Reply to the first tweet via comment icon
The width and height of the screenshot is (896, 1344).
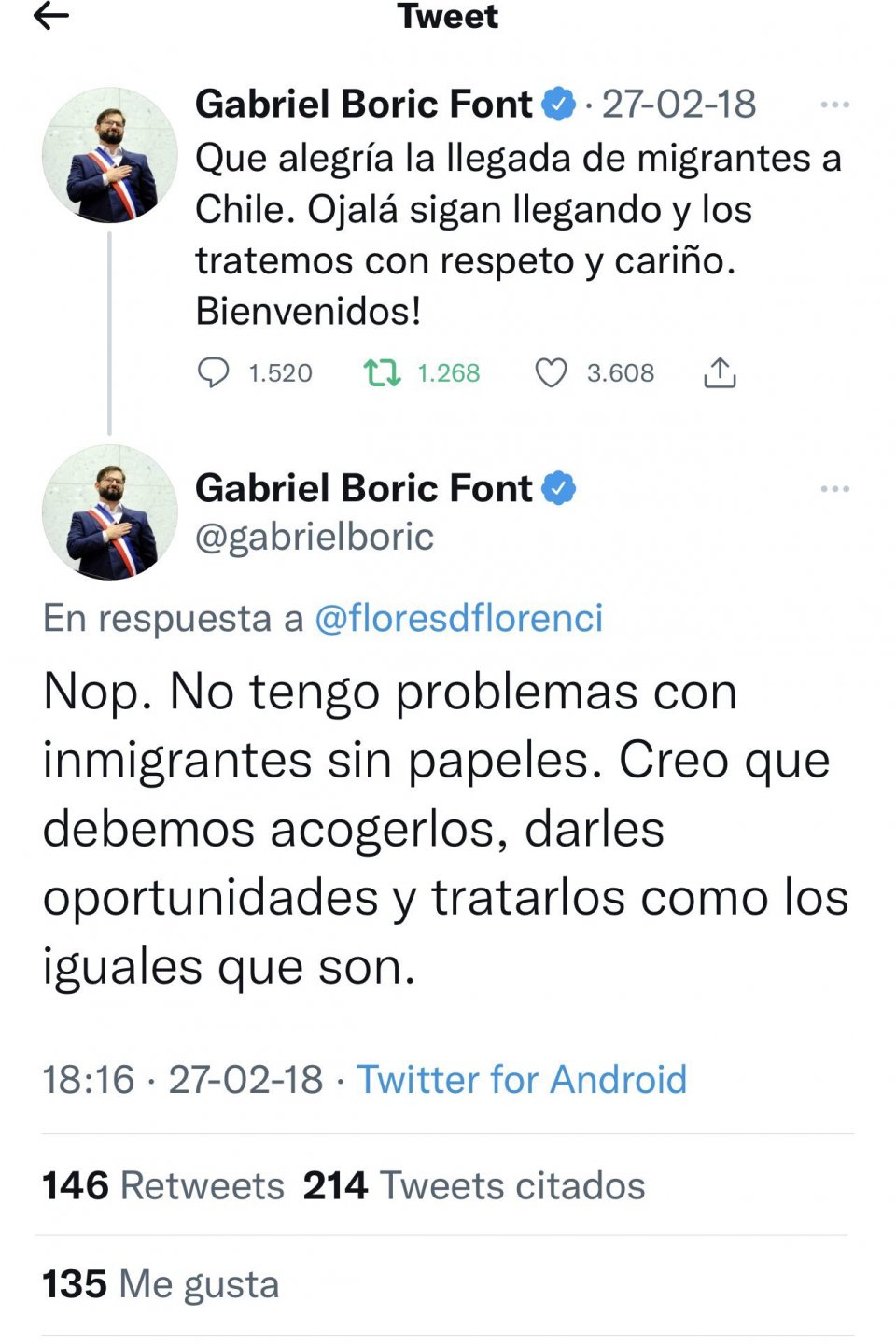(214, 373)
